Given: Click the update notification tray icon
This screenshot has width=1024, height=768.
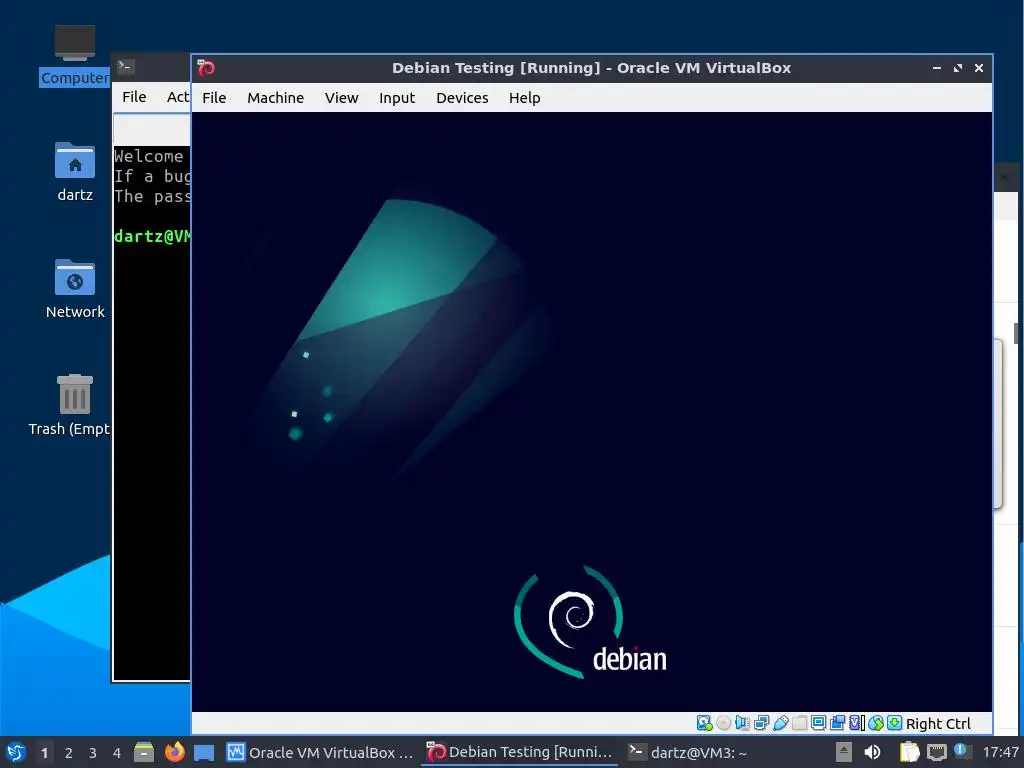Looking at the screenshot, I should click(x=961, y=751).
